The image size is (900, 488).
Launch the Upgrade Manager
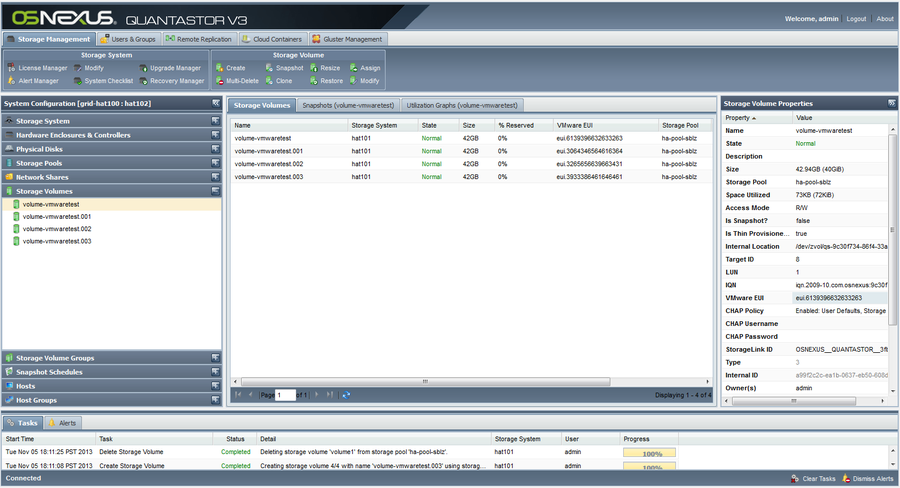click(170, 68)
